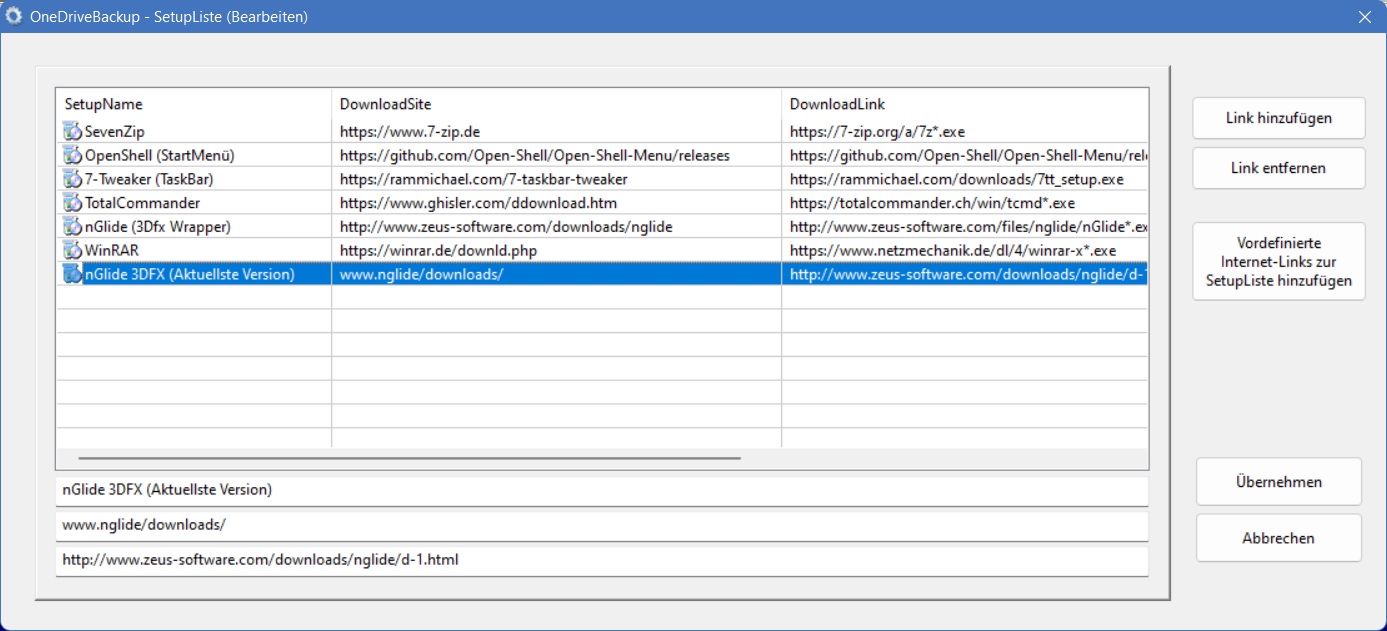Image resolution: width=1387 pixels, height=631 pixels.
Task: Click the OpenShell row DownloadLink cell
Action: coord(965,155)
